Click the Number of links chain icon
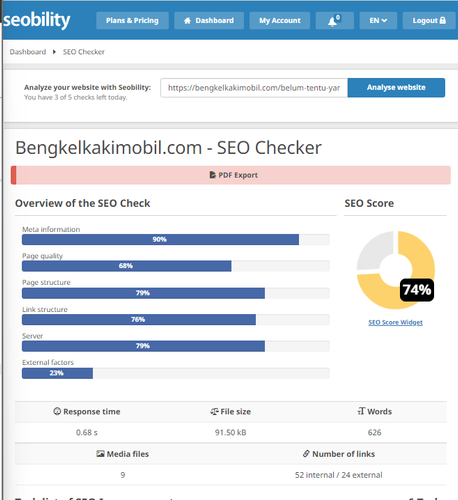This screenshot has height=500, width=458. (x=306, y=454)
